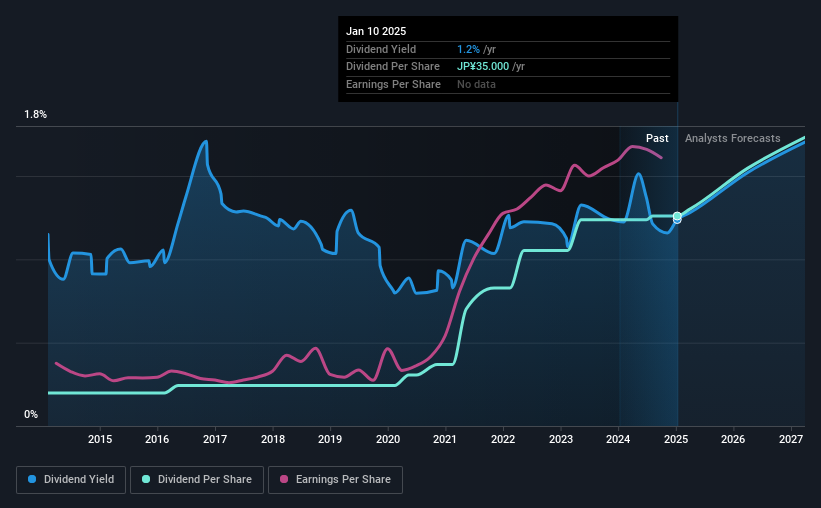Viewport: 821px width, 508px height.
Task: Click the Analysts Forecasts label
Action: 733,138
